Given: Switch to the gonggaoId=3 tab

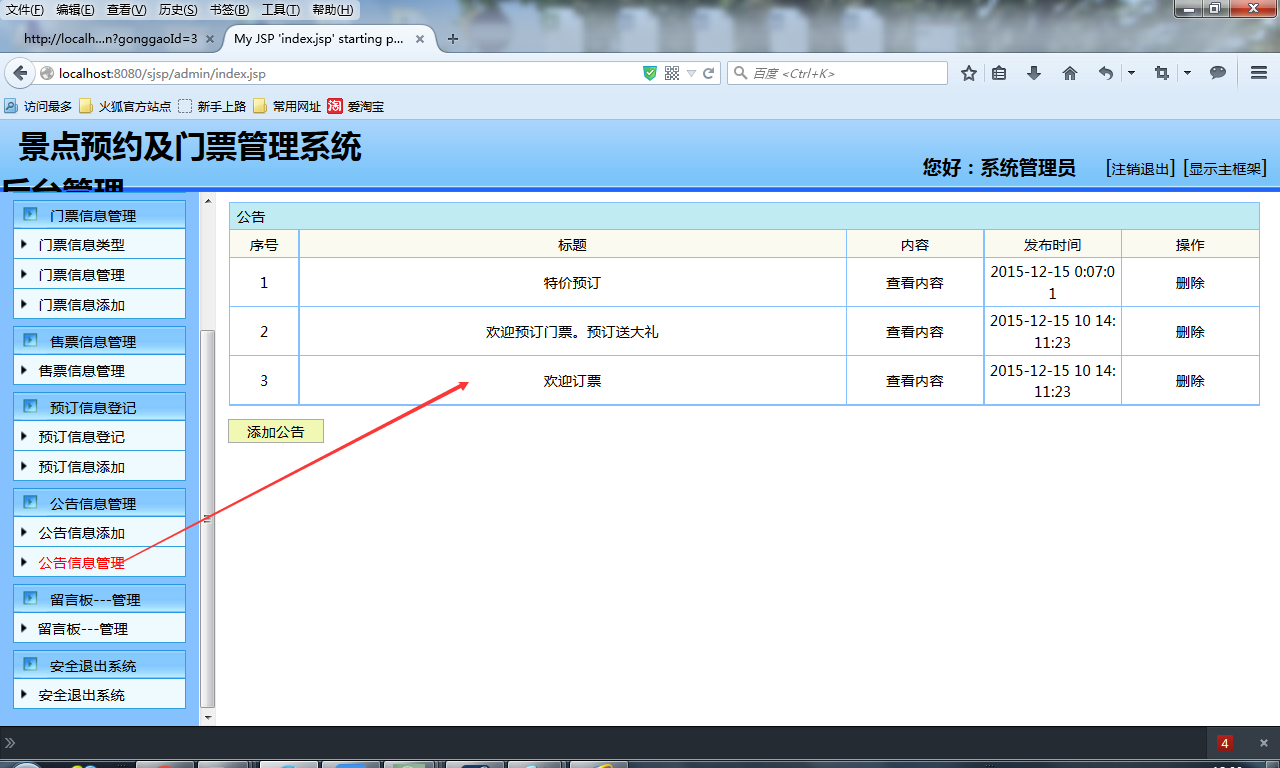Looking at the screenshot, I should pos(111,40).
